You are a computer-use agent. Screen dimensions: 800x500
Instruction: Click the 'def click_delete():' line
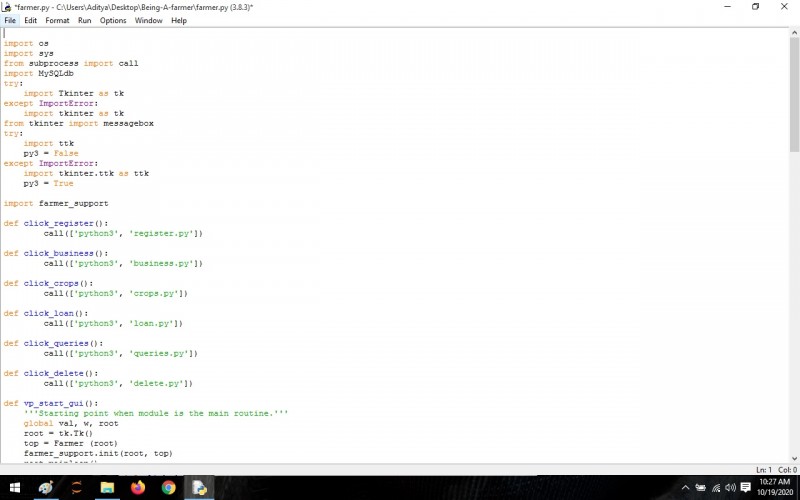(51, 373)
